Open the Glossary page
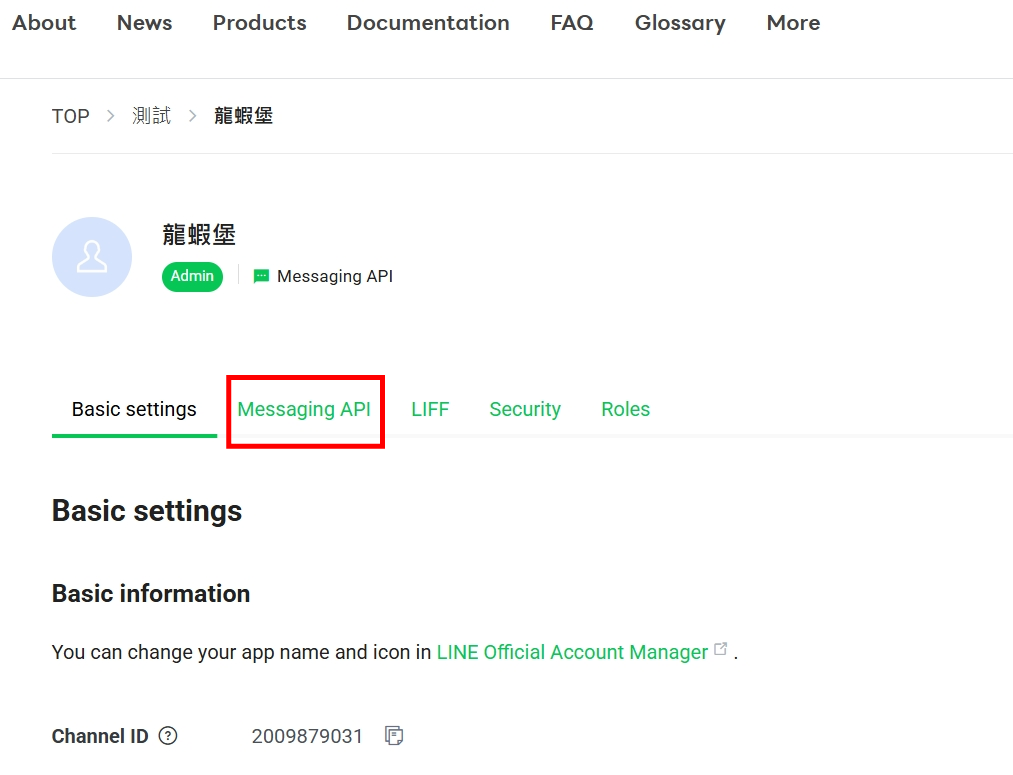1013x775 pixels. tap(680, 24)
